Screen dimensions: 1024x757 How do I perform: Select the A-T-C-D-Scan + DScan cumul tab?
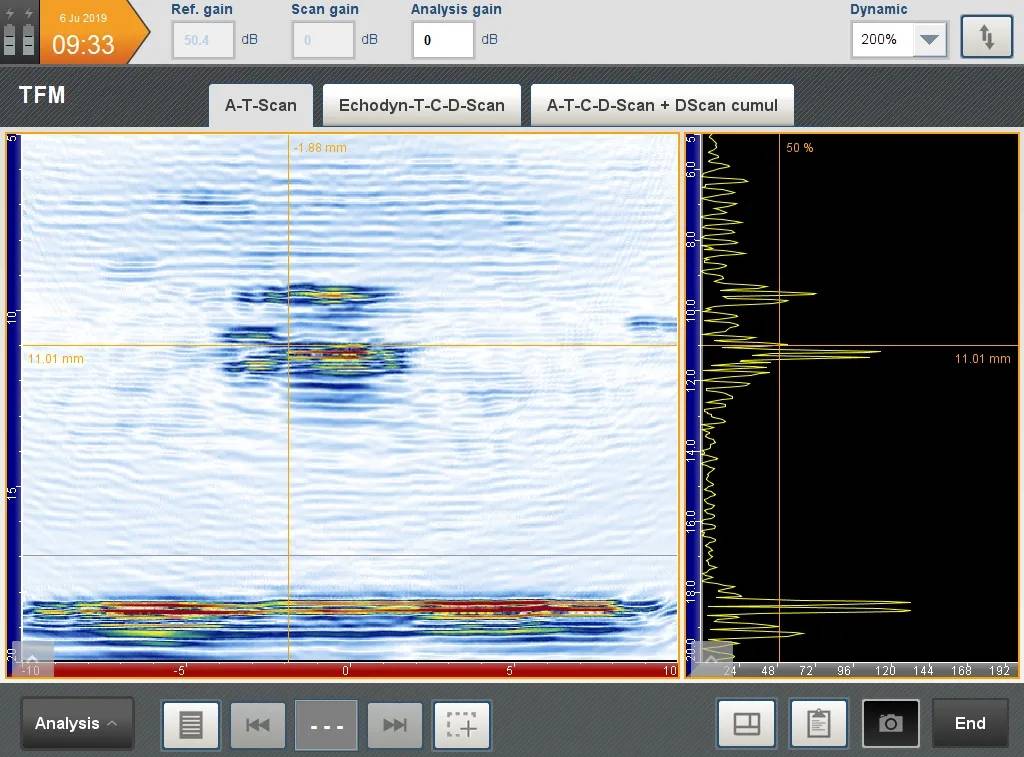(662, 105)
